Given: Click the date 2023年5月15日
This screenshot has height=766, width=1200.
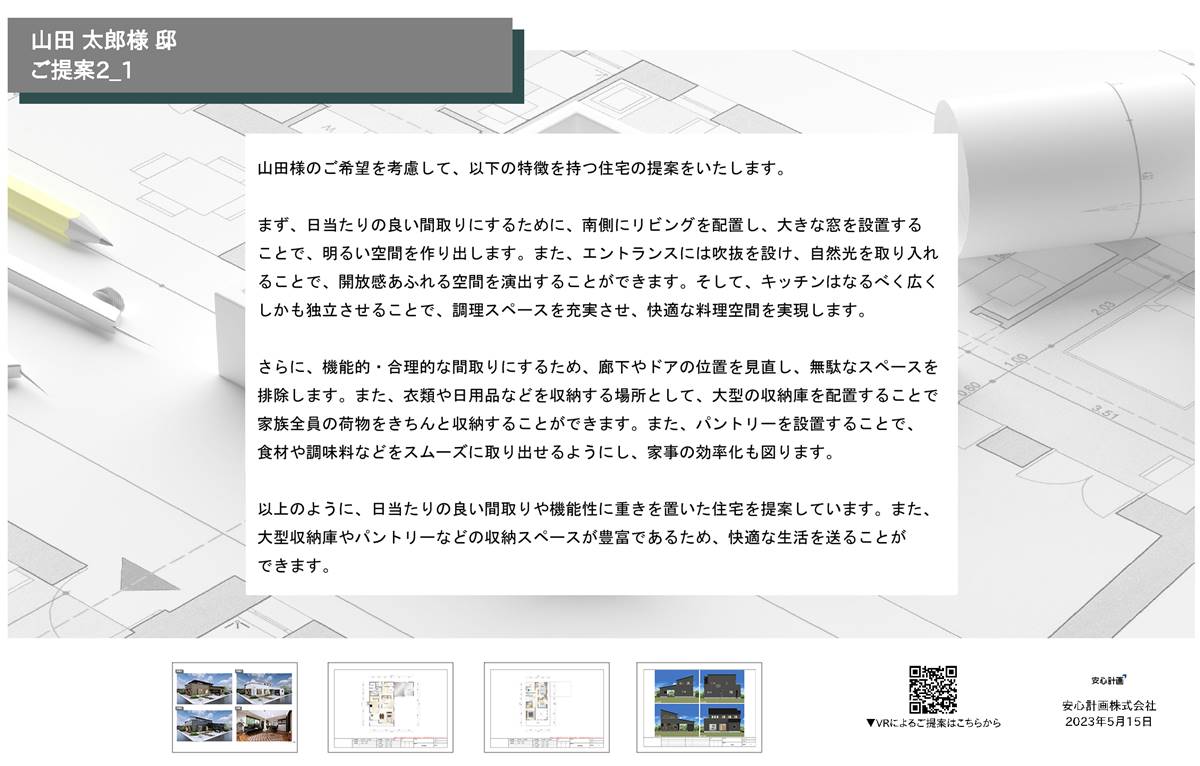Looking at the screenshot, I should click(1109, 721).
